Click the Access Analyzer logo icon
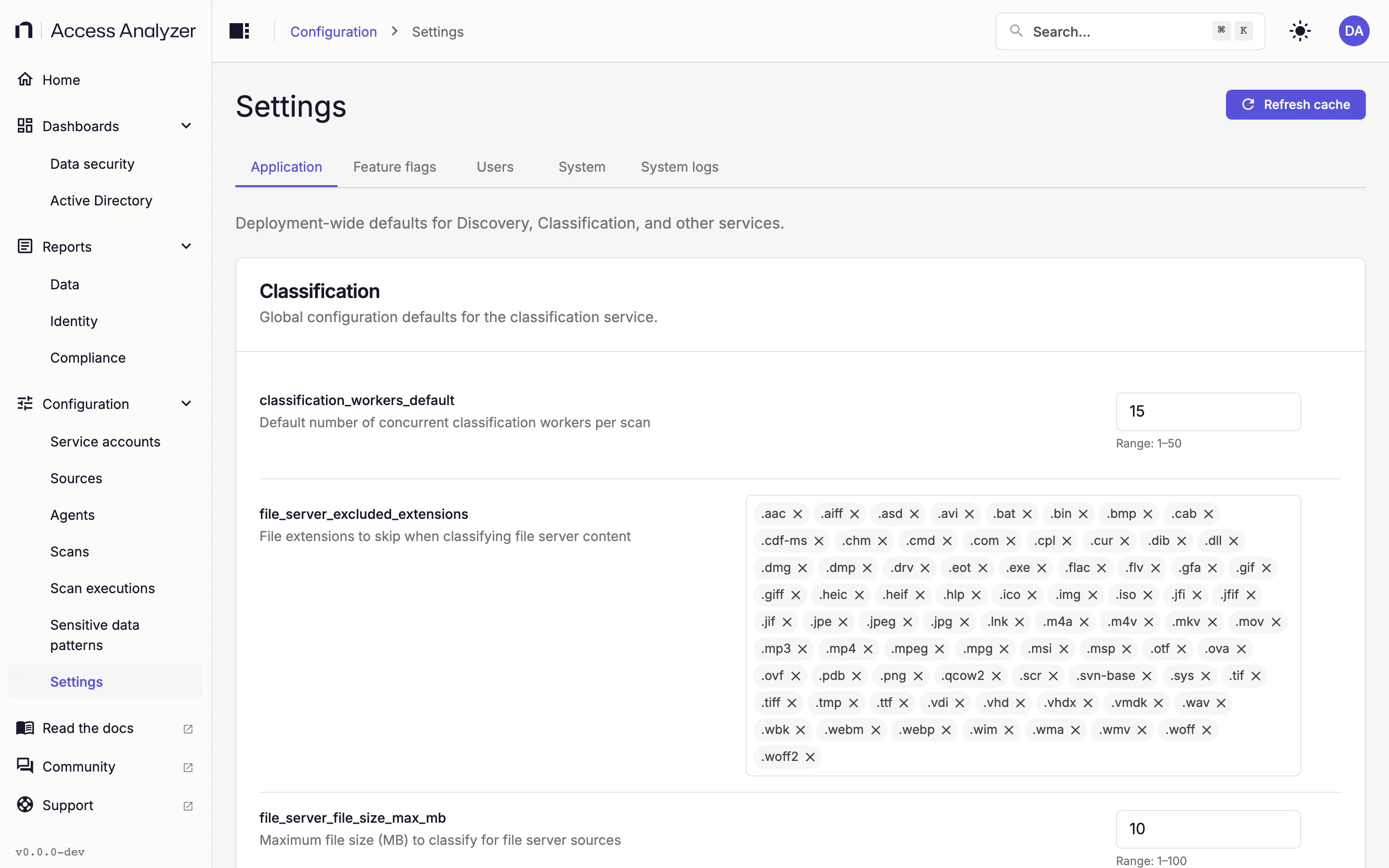The width and height of the screenshot is (1389, 868). [24, 30]
